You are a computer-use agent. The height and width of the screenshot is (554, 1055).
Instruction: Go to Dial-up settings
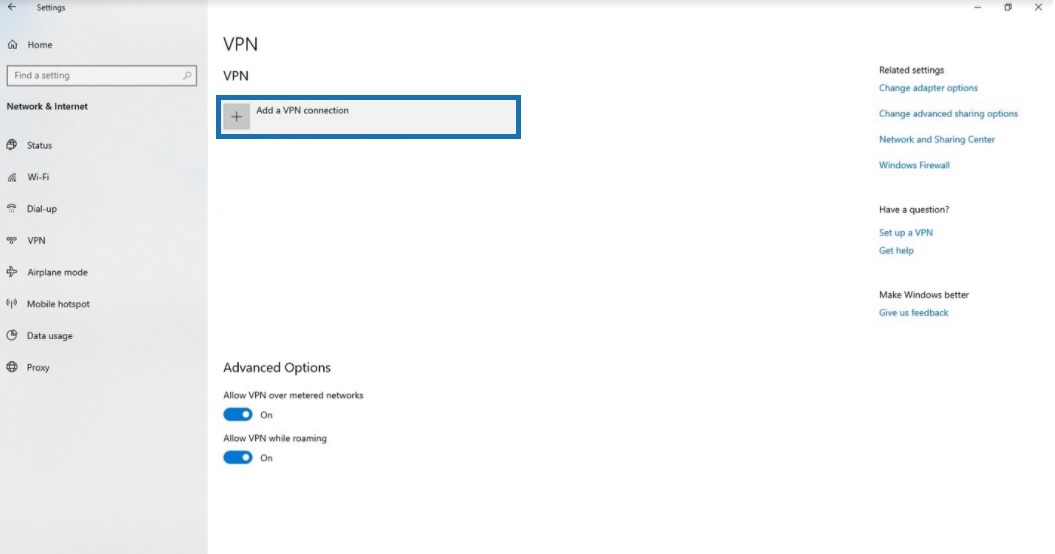pyautogui.click(x=42, y=209)
